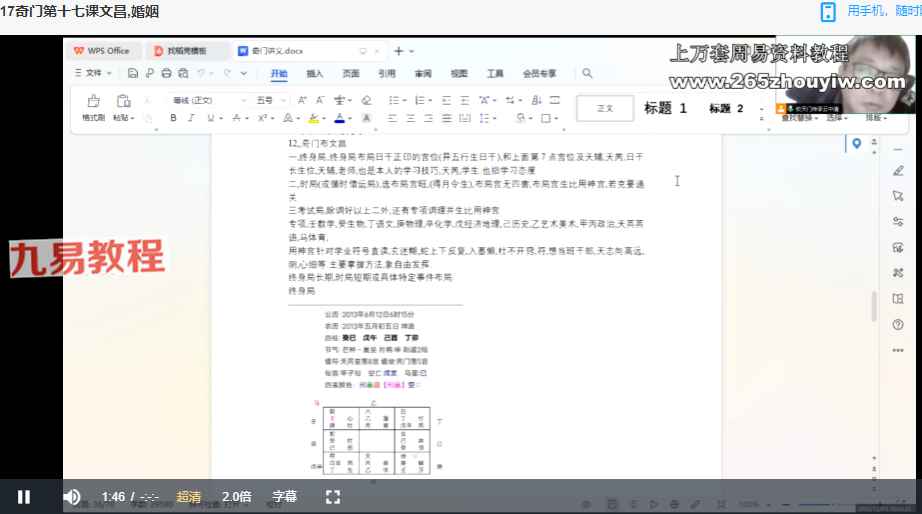
Task: Open the 文件 menu
Action: pyautogui.click(x=94, y=73)
